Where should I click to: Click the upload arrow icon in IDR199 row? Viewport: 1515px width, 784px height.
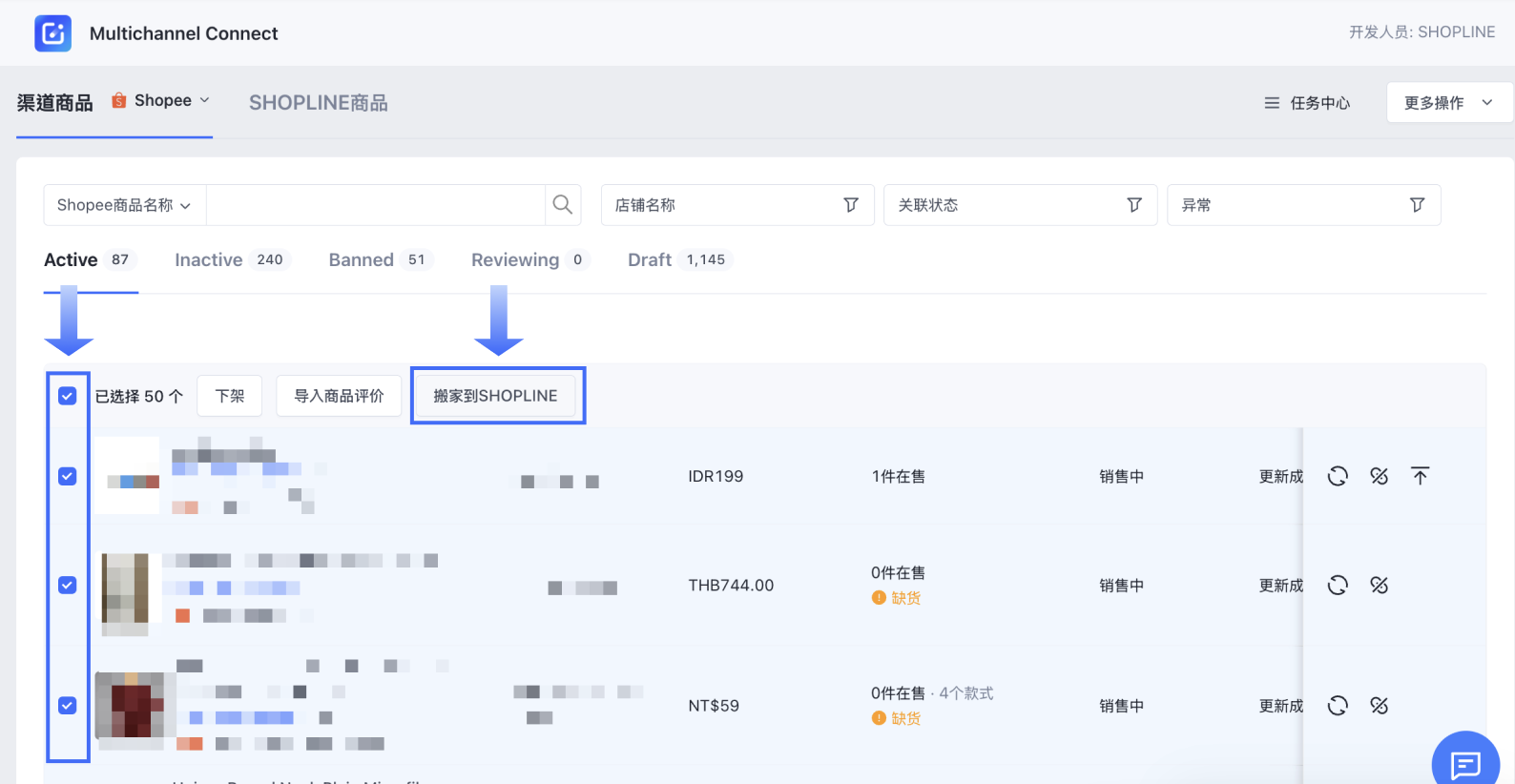point(1420,476)
